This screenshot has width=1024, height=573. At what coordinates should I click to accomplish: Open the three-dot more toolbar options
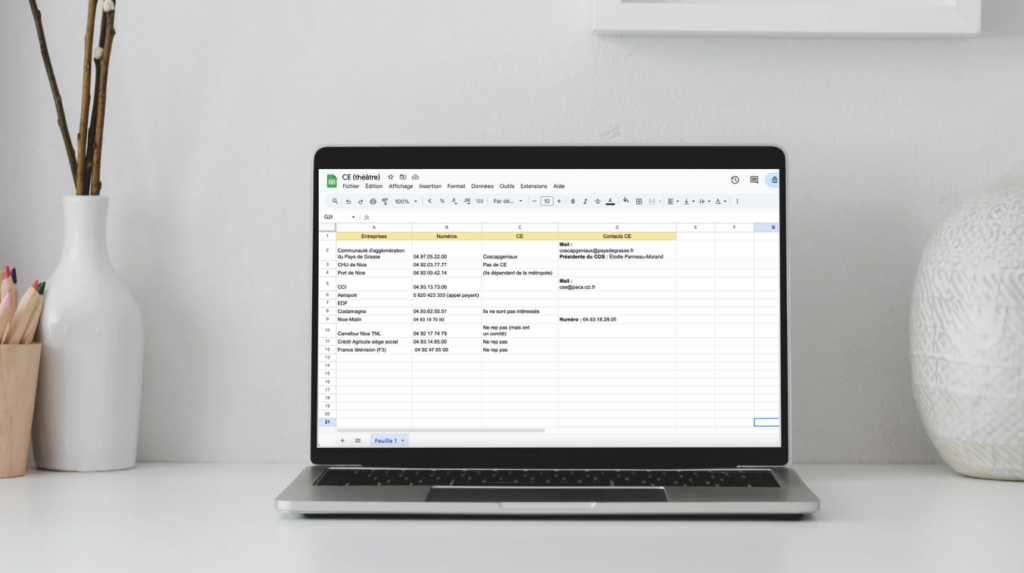tap(737, 201)
